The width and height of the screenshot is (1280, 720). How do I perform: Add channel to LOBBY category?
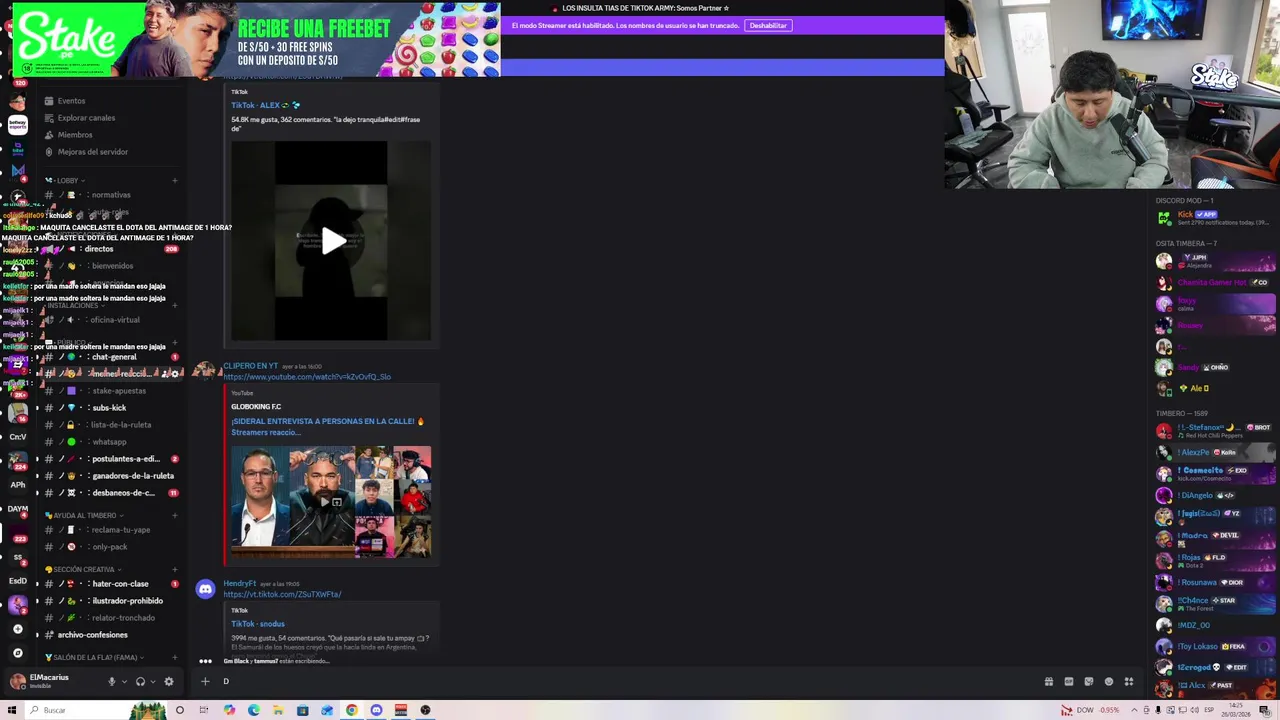(x=174, y=181)
